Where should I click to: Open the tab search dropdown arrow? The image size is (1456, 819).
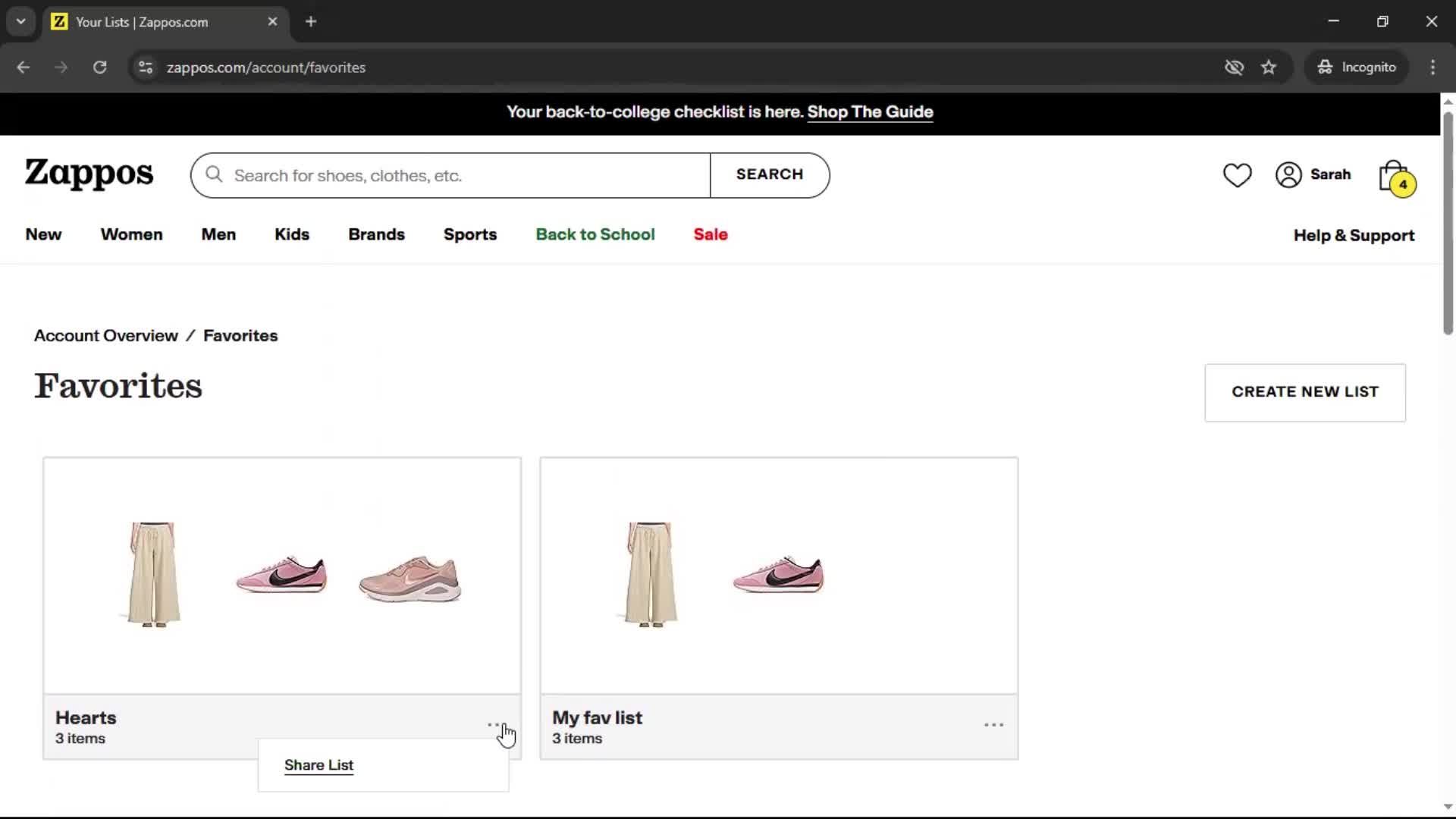(21, 22)
